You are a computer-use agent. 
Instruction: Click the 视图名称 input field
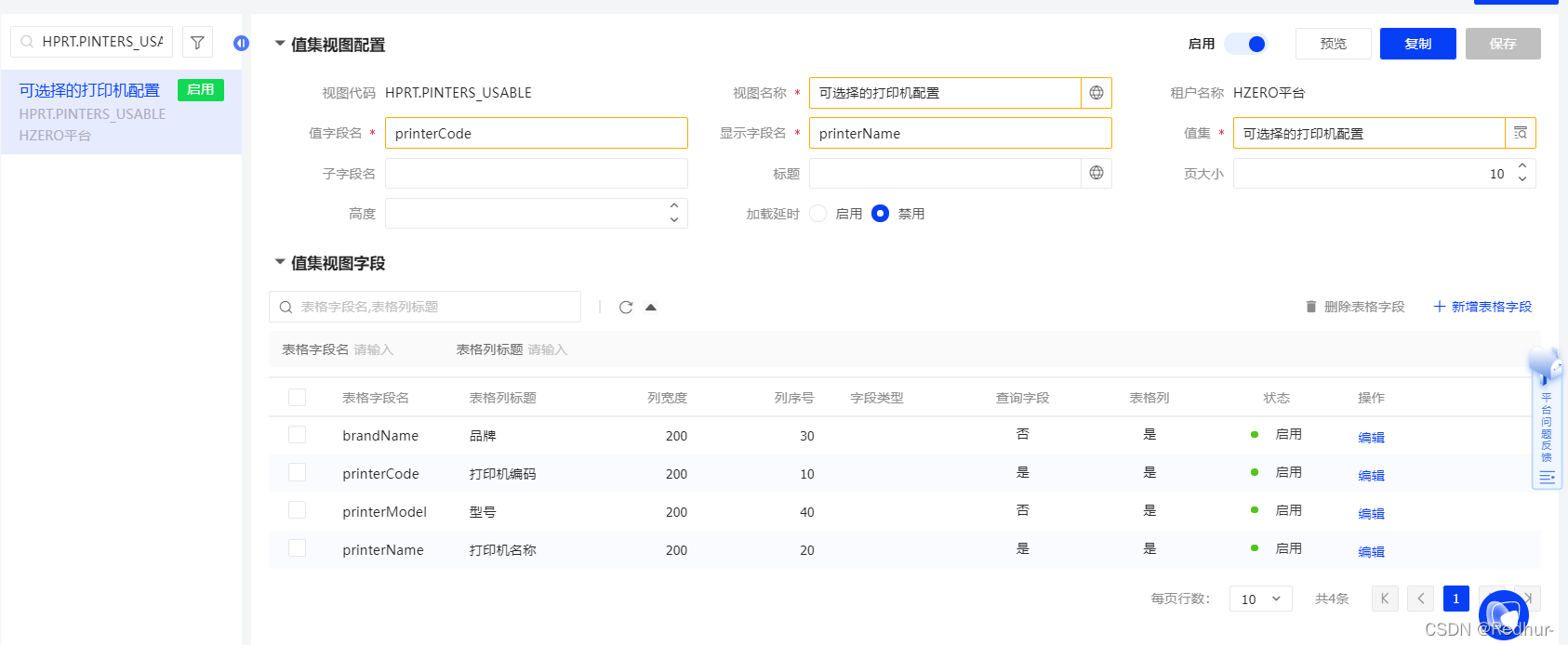(x=945, y=93)
